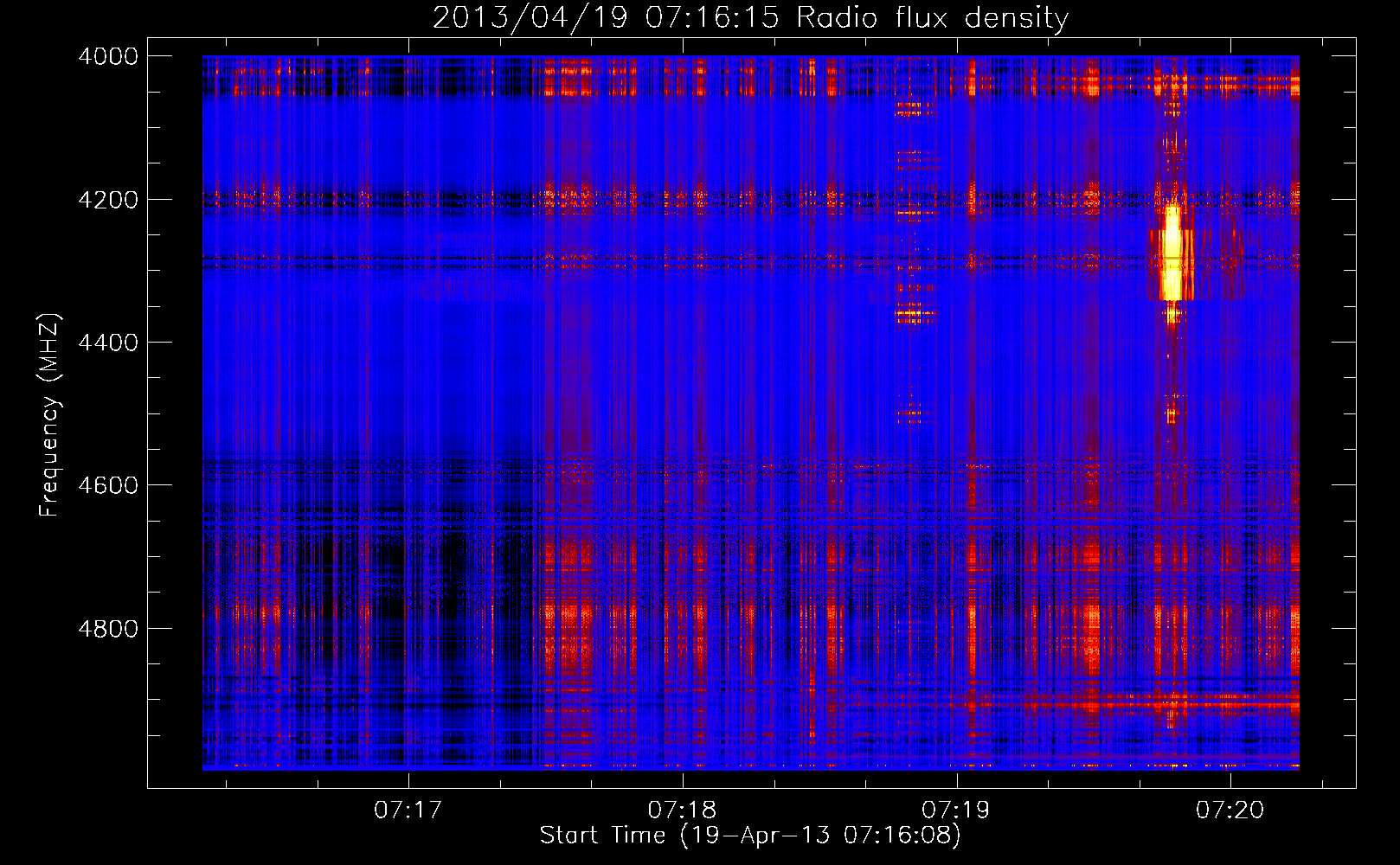Click the "Start Time (19-Apr-13 07:16:08)" x-axis label
Screen dimensions: 1400x865
750,836
